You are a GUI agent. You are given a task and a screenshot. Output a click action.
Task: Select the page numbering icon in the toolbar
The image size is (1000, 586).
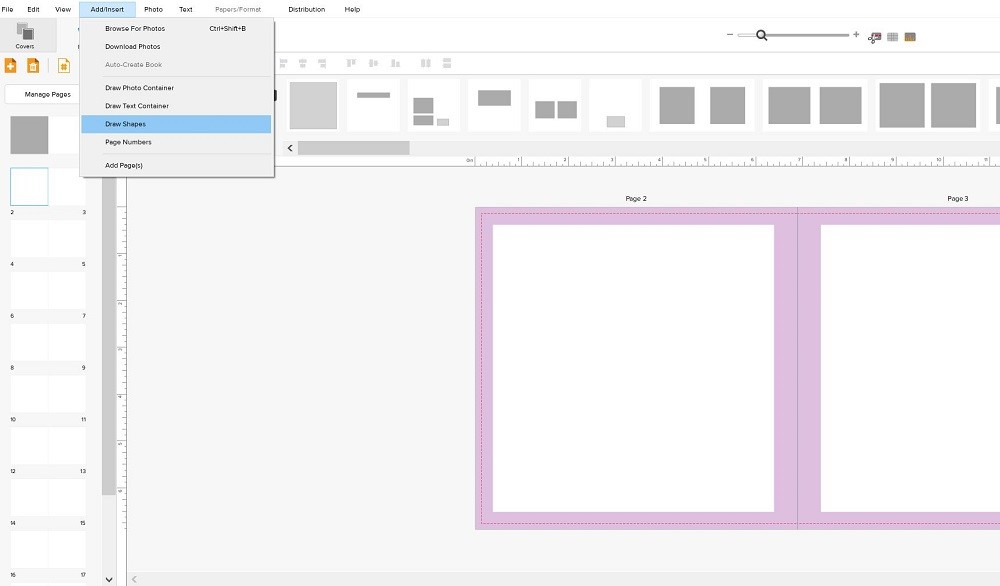(x=63, y=65)
